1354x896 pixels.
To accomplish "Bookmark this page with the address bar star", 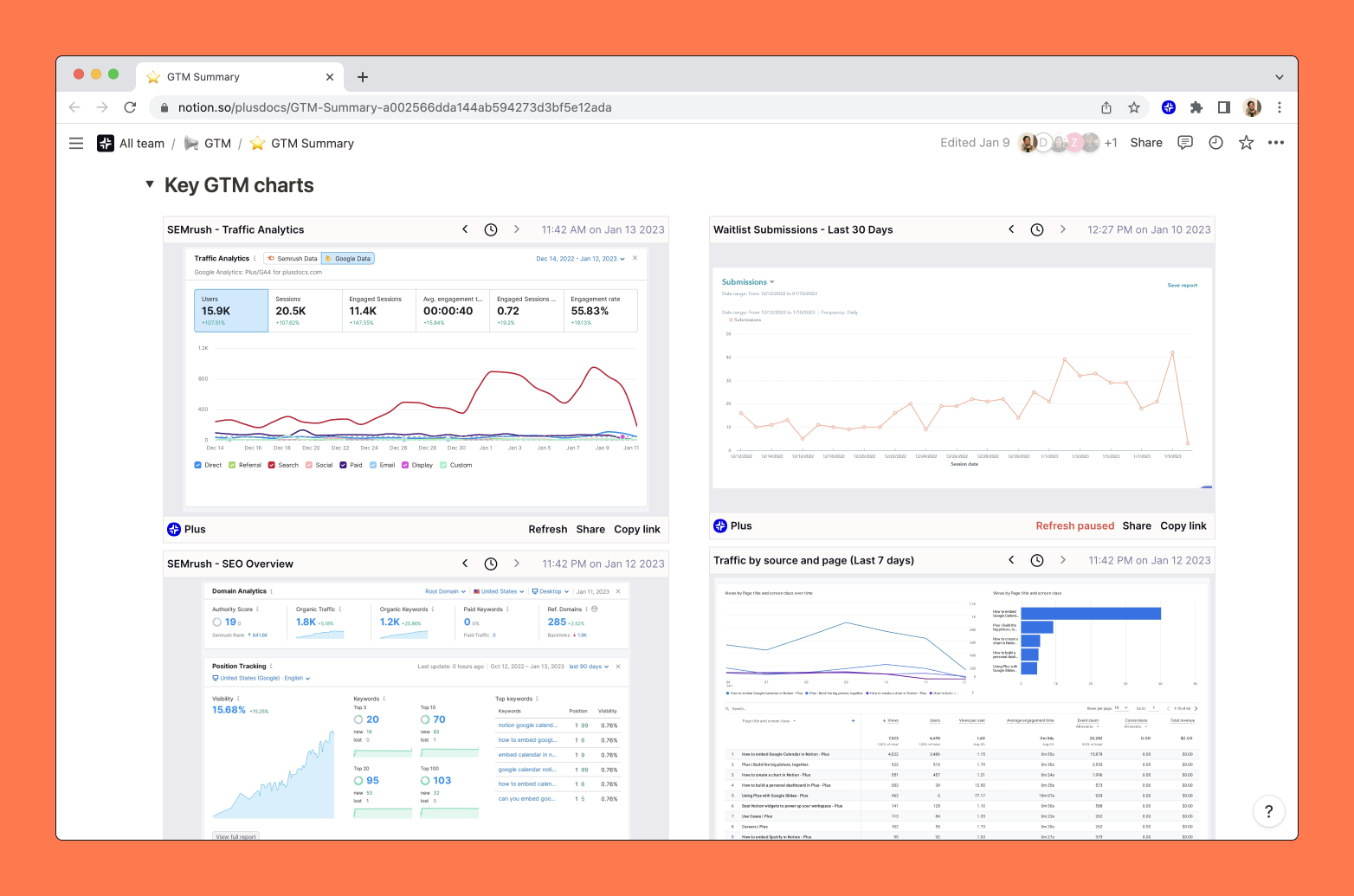I will coord(1134,107).
